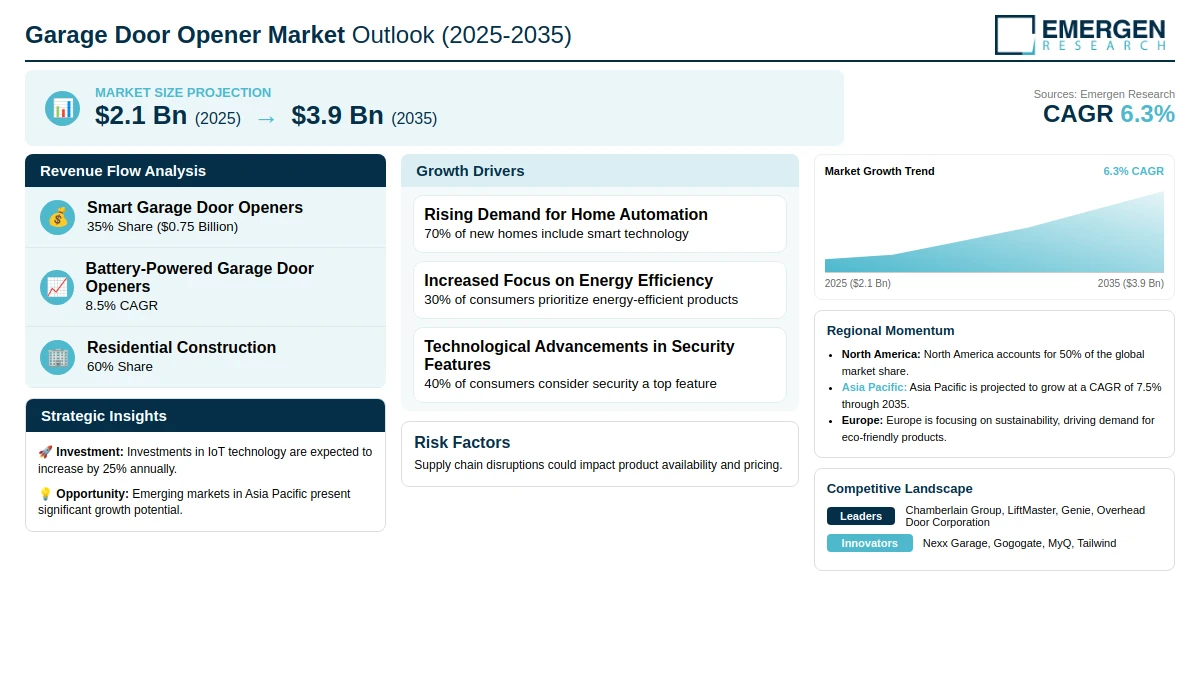Click the chart icon beside Battery-Powered Garage Door Openers
Viewport: 1200px width, 700px height.
58,287
